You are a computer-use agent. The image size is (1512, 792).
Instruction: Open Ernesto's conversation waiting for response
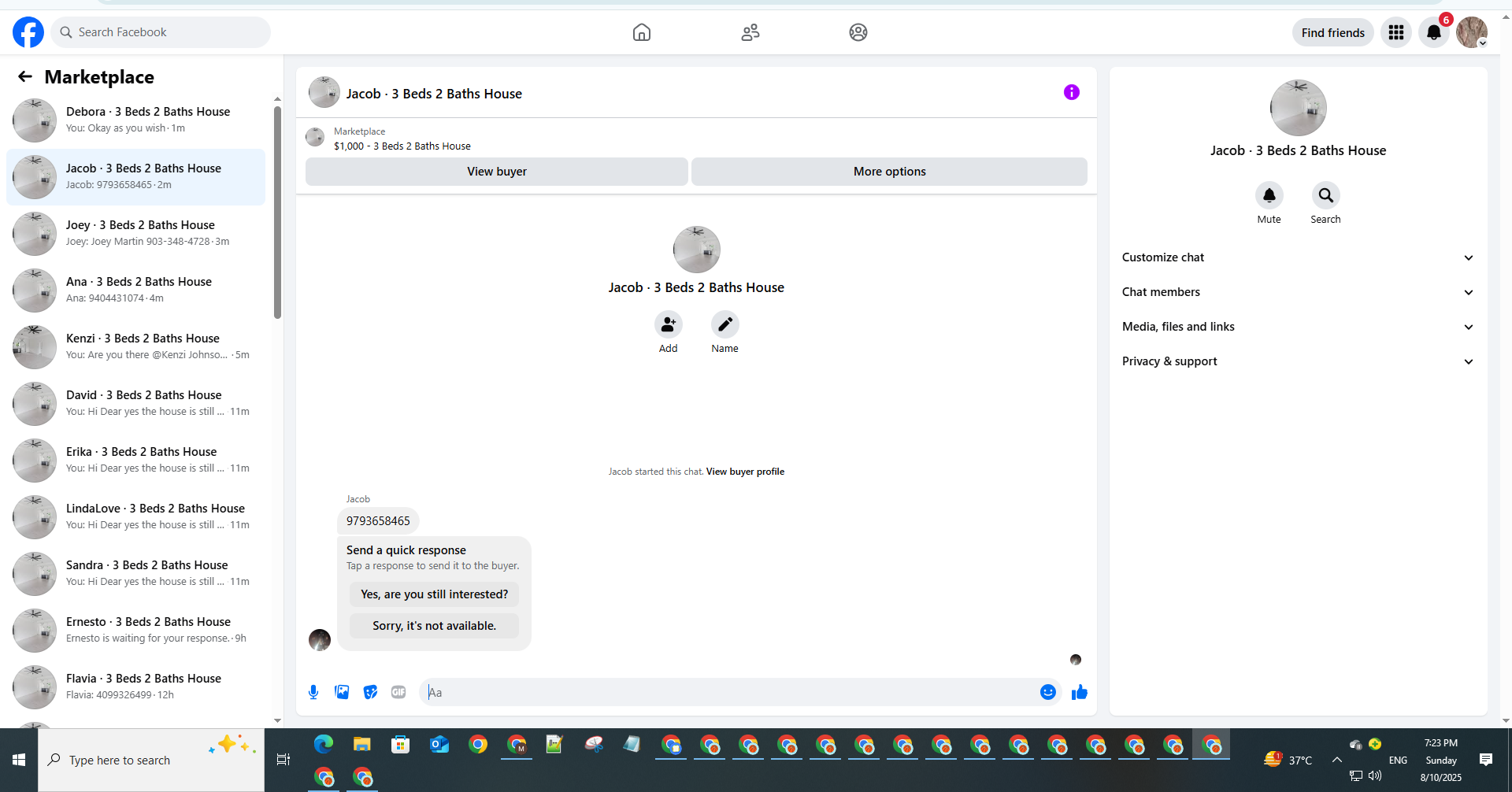point(135,631)
